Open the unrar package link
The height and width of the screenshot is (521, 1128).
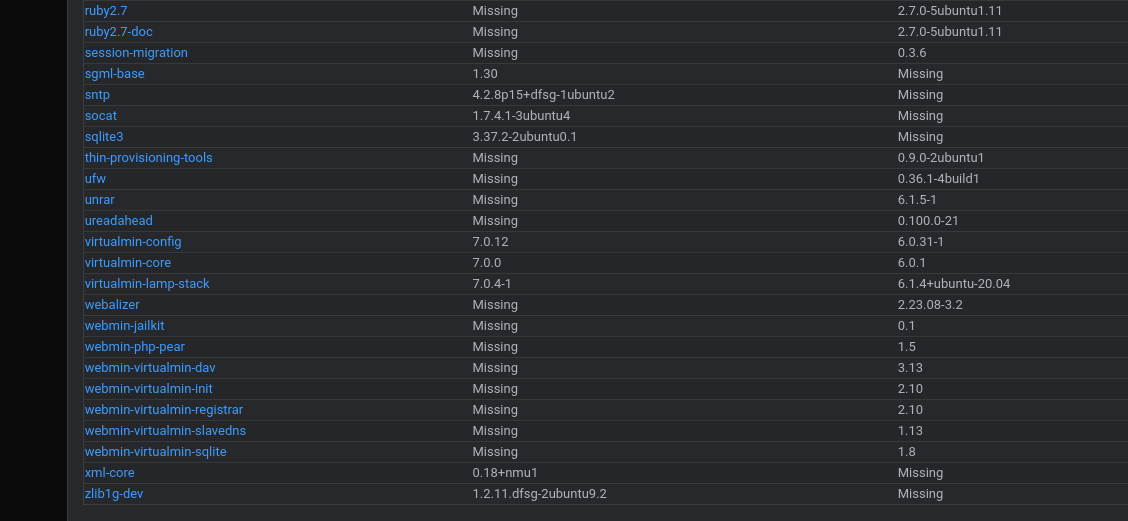coord(99,199)
